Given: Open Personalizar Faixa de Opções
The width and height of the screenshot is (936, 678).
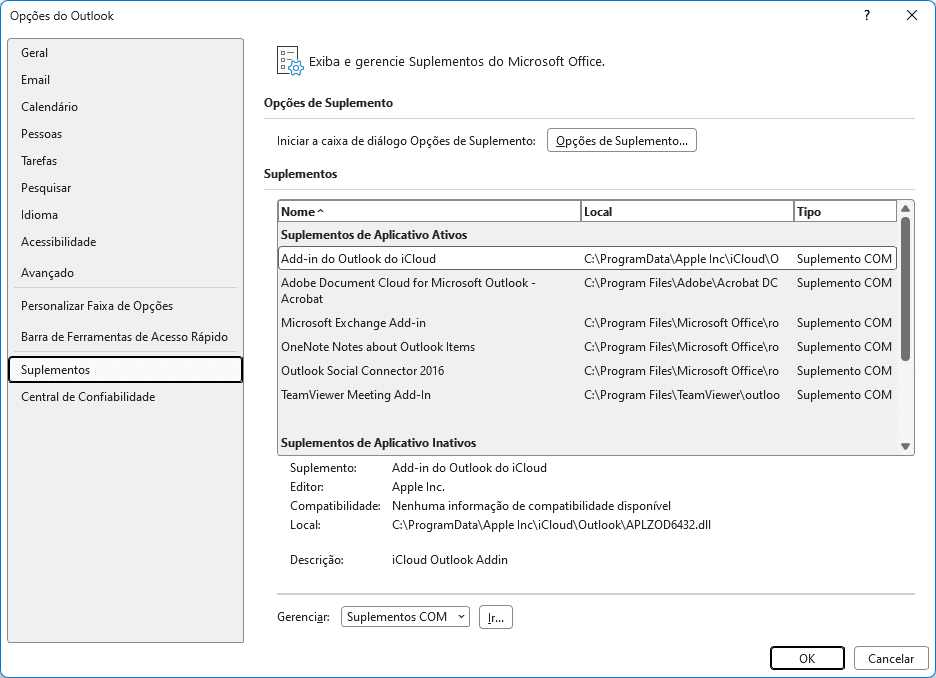Looking at the screenshot, I should [x=125, y=306].
